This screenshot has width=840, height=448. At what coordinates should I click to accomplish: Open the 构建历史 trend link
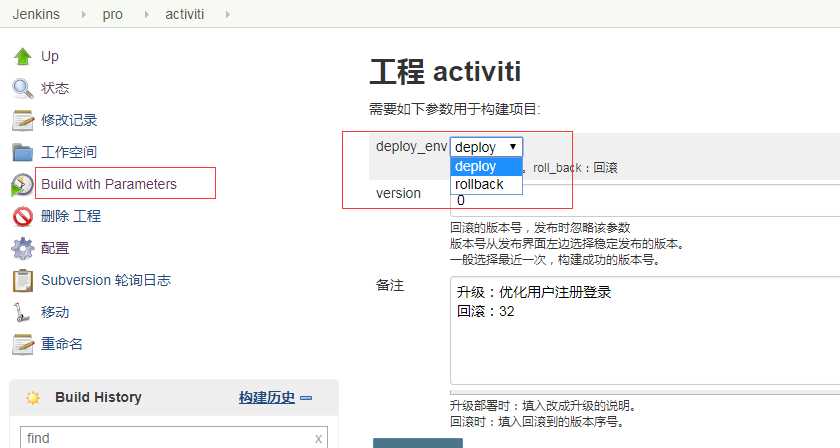267,398
